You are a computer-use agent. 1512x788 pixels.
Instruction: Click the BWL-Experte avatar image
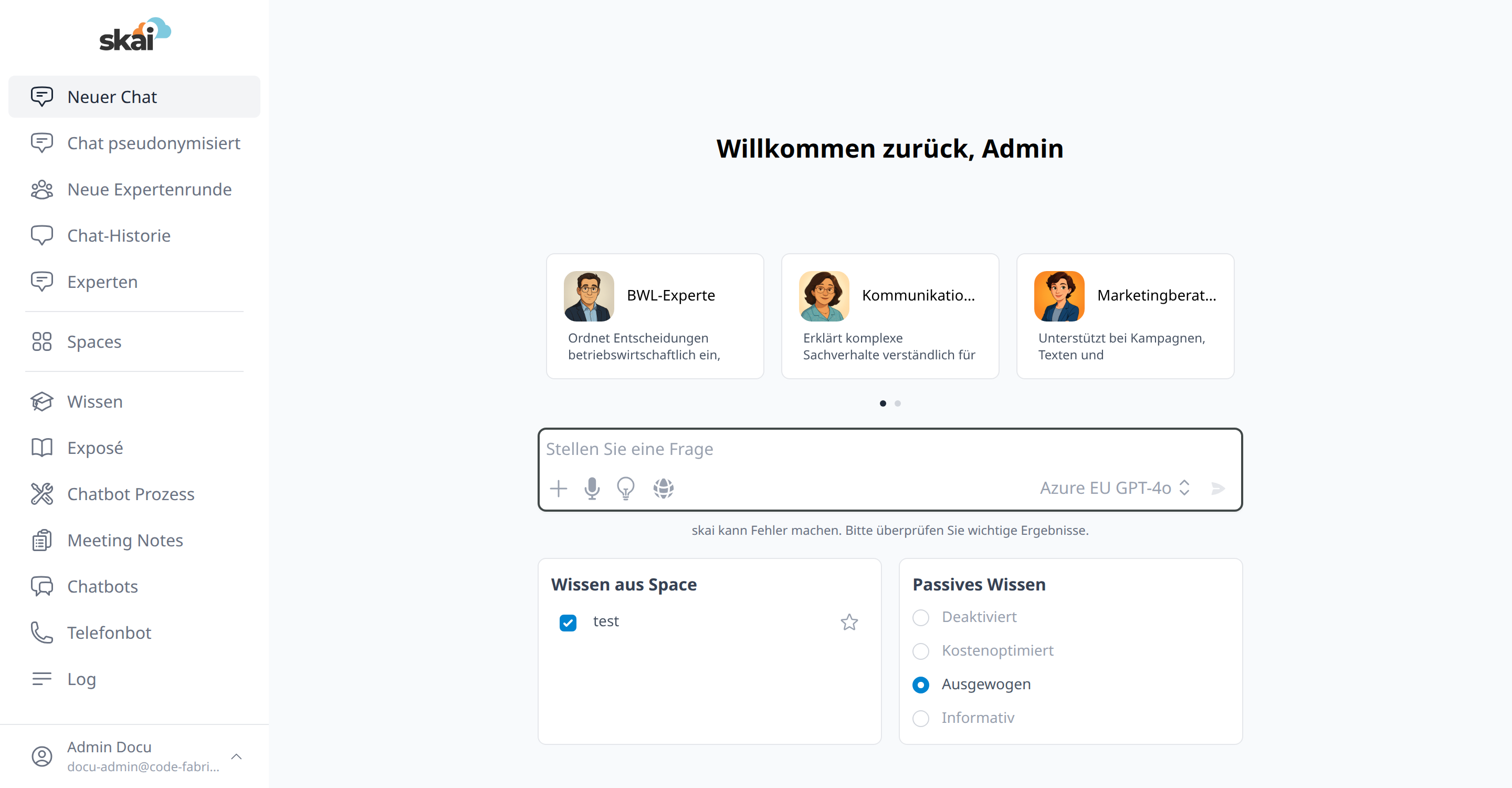(589, 296)
